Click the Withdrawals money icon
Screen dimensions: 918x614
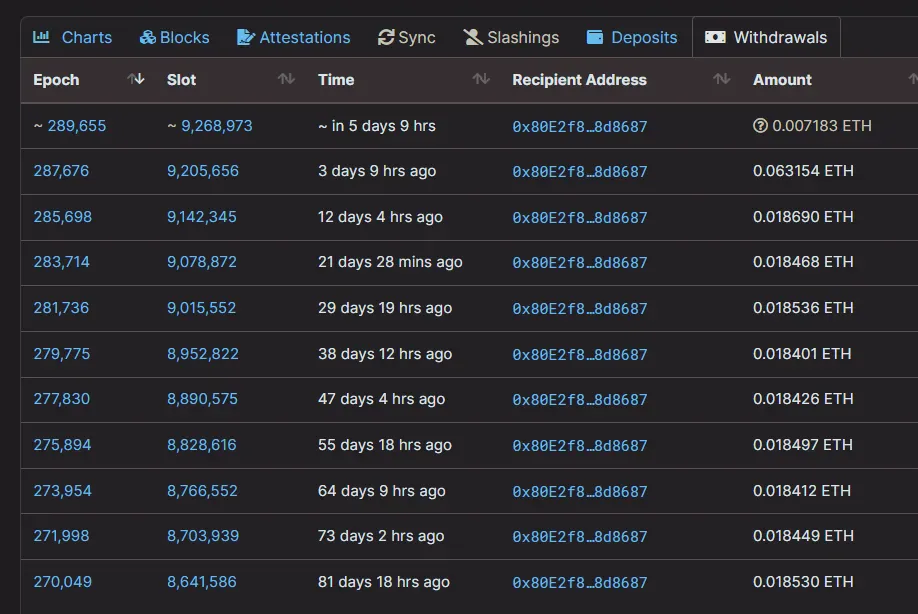(x=715, y=37)
